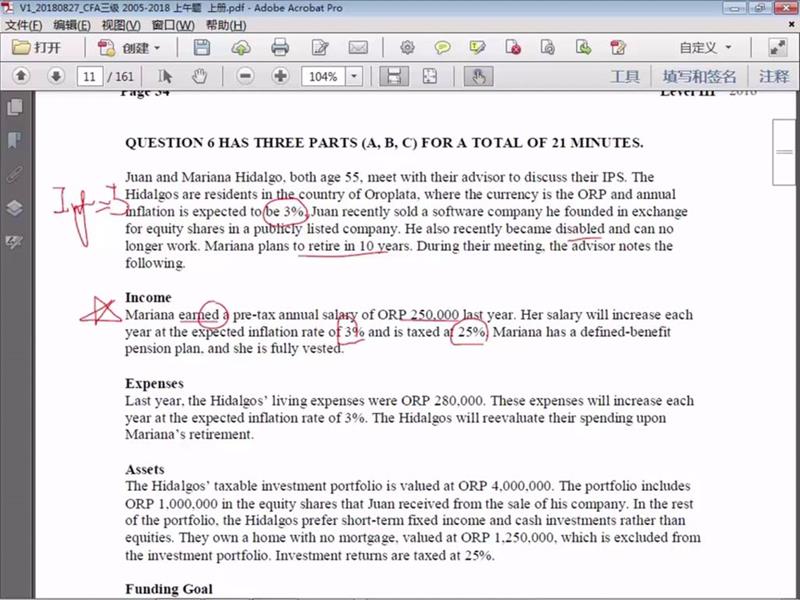This screenshot has width=800, height=600.
Task: Click the Print icon in toolbar
Action: pyautogui.click(x=280, y=47)
